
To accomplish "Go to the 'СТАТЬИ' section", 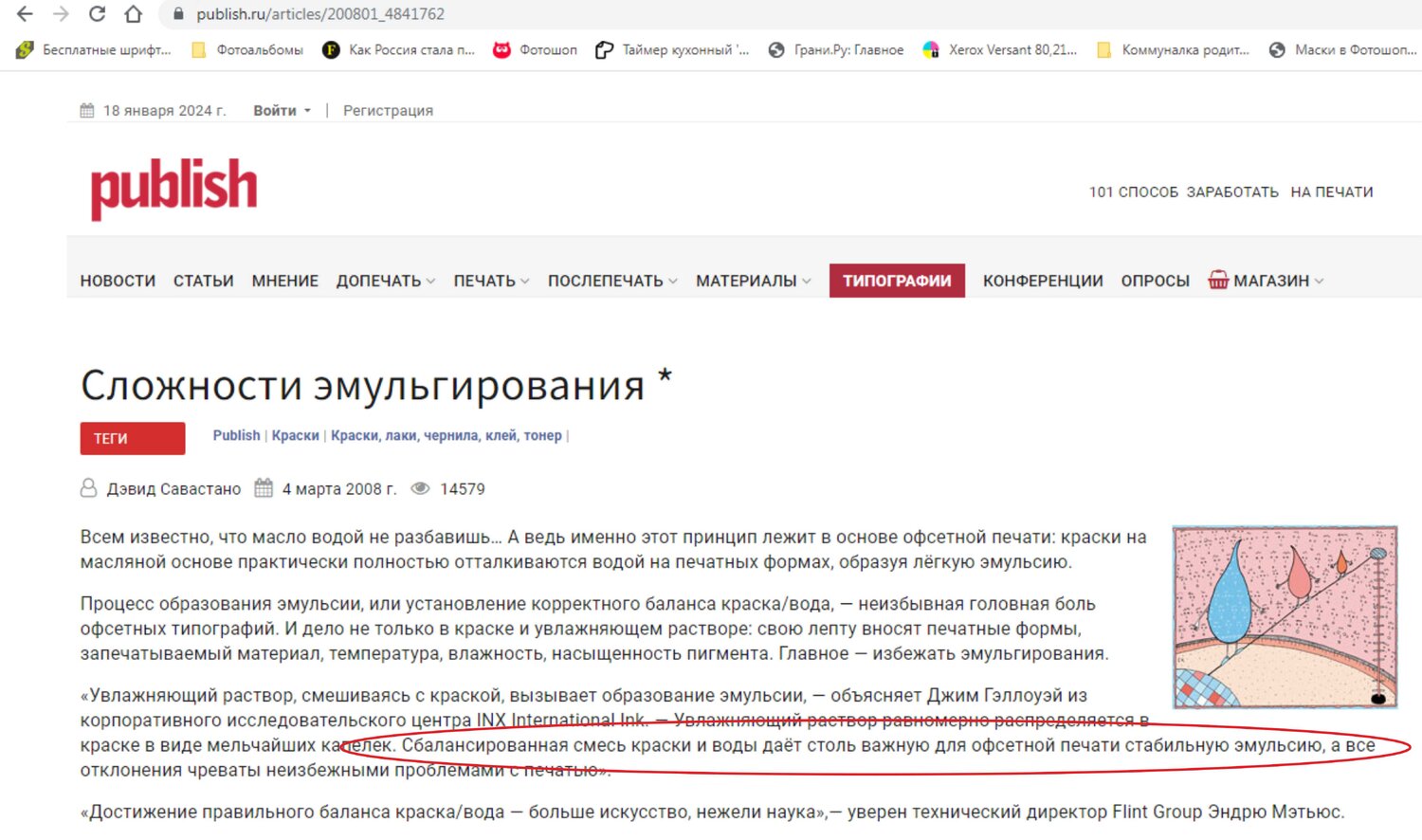I will click(x=203, y=282).
